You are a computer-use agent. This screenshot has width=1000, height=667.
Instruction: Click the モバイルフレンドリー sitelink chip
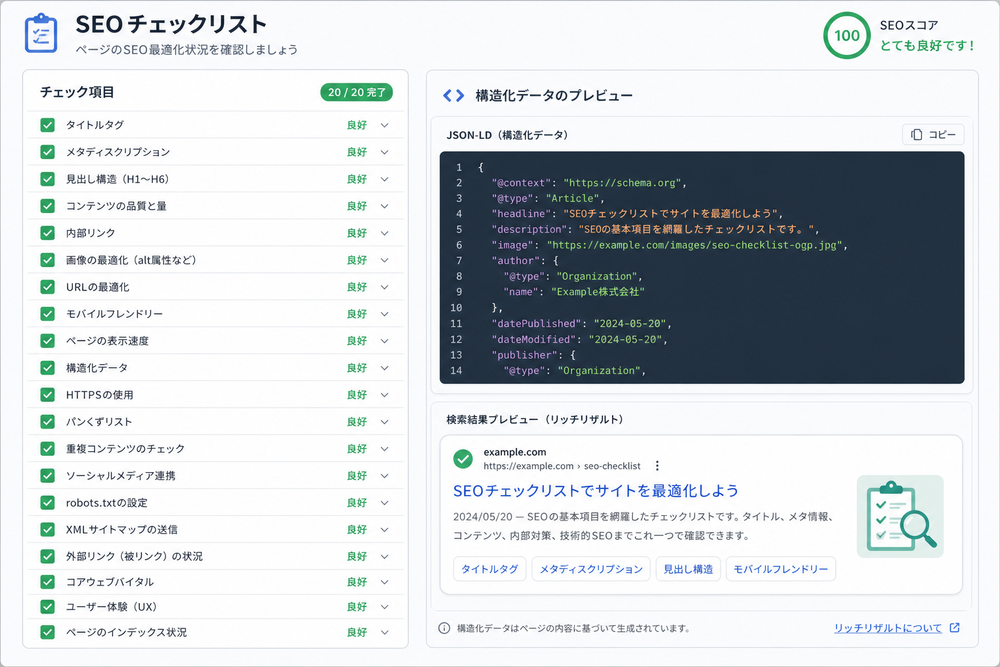[x=781, y=569]
